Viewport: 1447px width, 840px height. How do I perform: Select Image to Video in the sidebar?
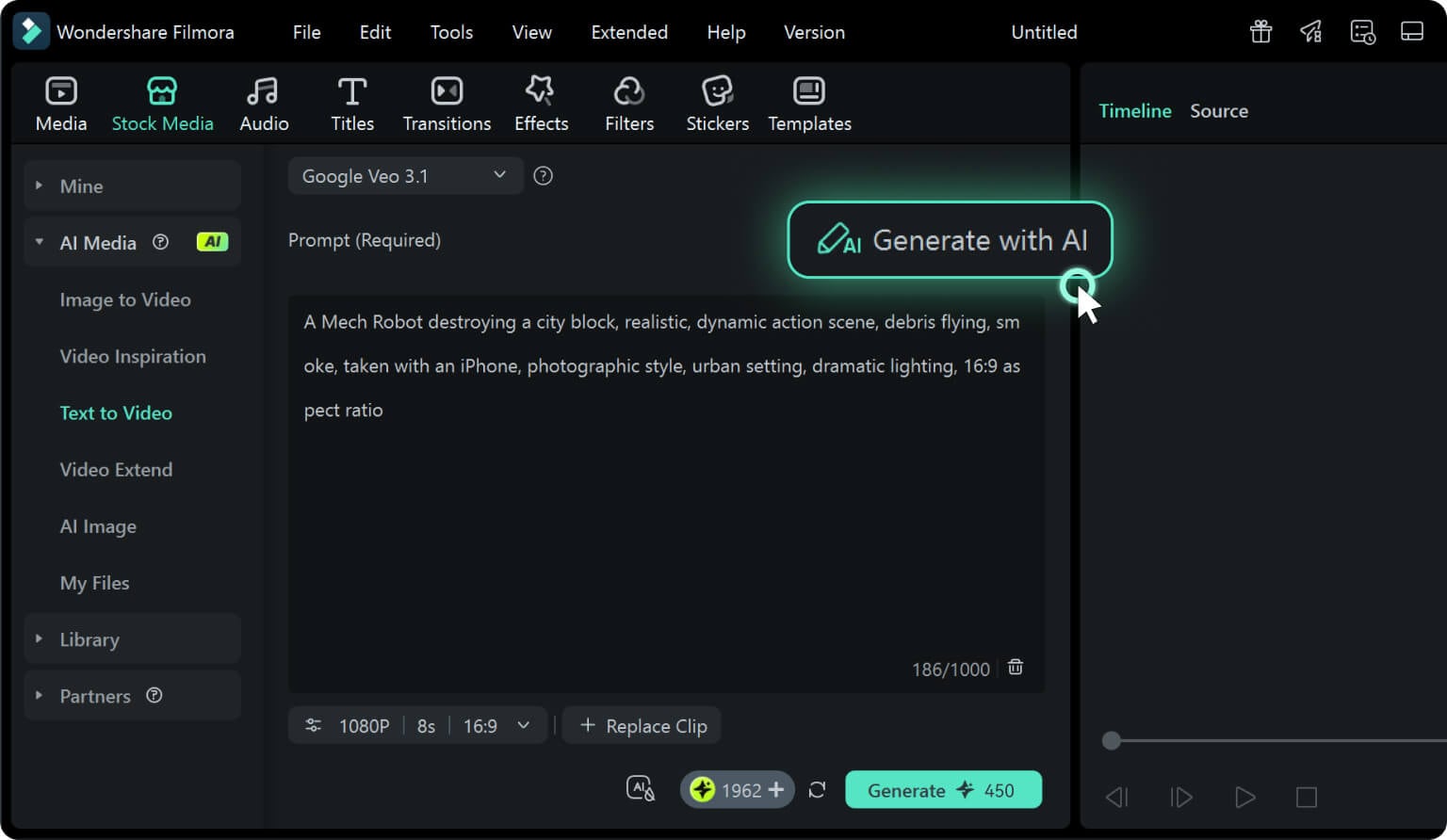click(125, 299)
